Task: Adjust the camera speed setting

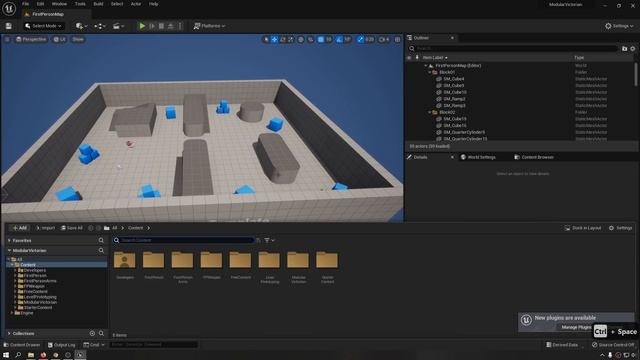Action: (x=384, y=39)
